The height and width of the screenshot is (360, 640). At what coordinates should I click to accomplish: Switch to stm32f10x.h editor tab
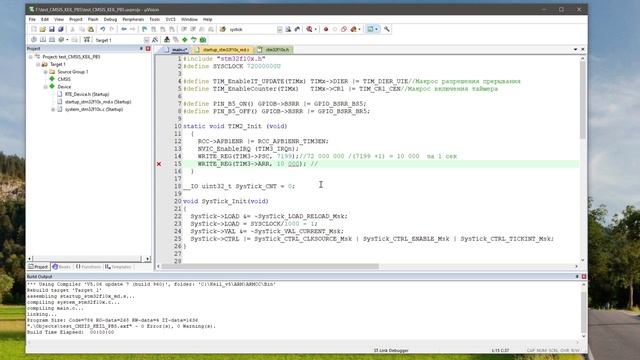tap(274, 50)
